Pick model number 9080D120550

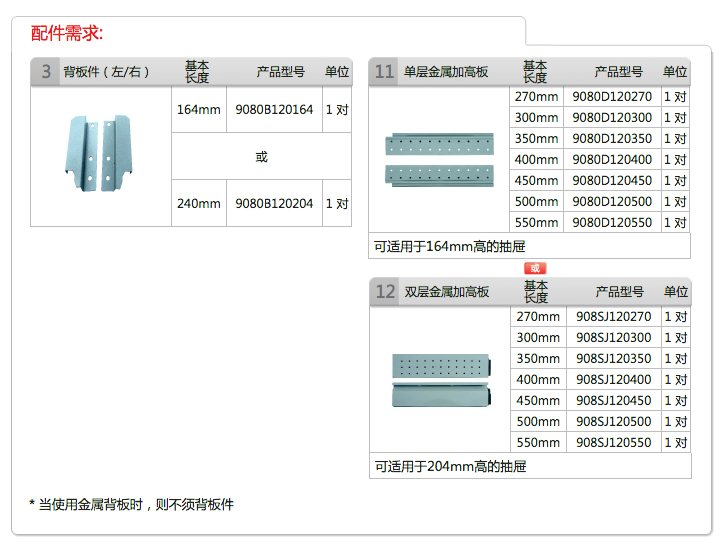tap(612, 223)
